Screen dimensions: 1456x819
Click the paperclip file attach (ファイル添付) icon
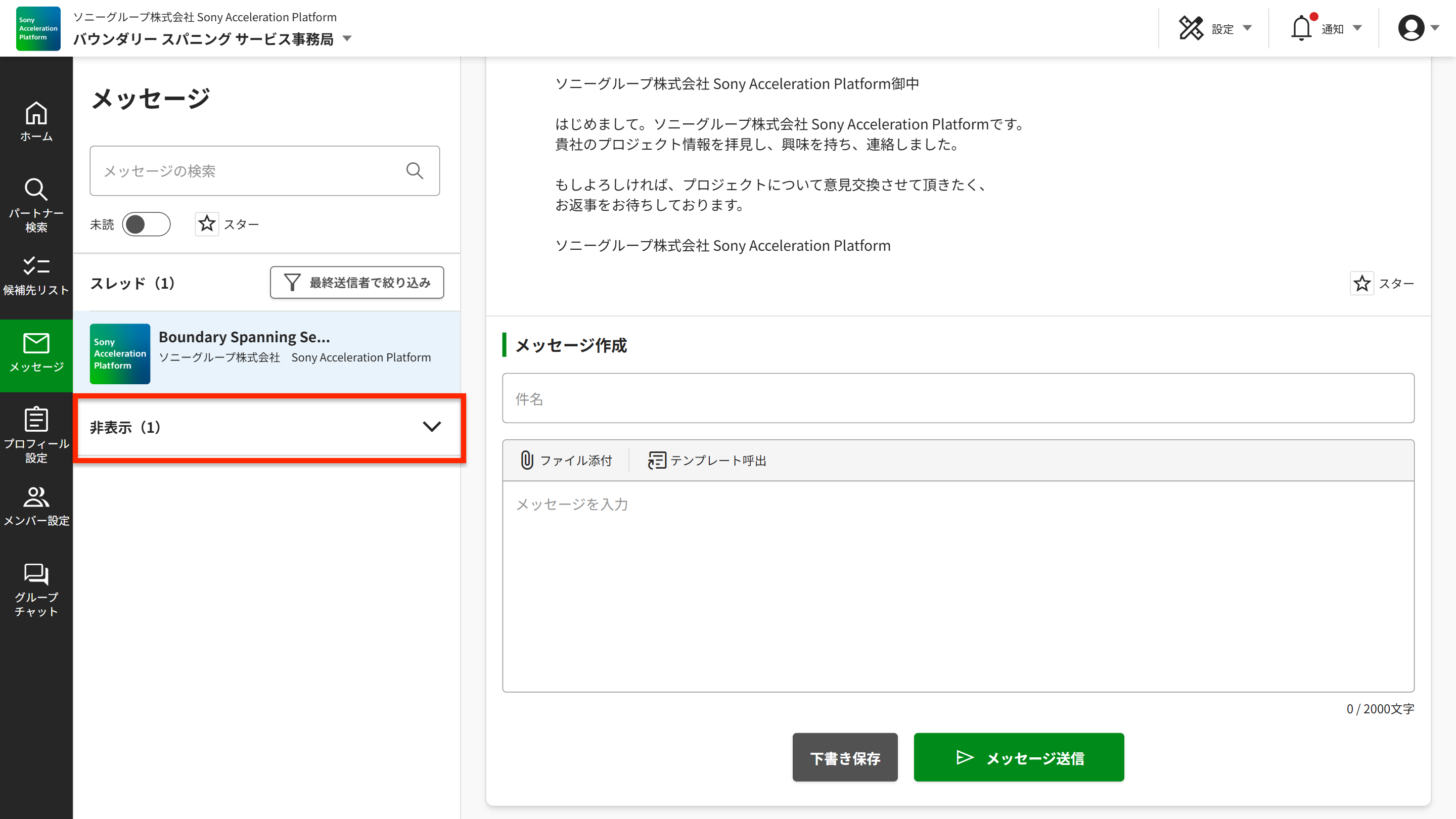point(527,460)
